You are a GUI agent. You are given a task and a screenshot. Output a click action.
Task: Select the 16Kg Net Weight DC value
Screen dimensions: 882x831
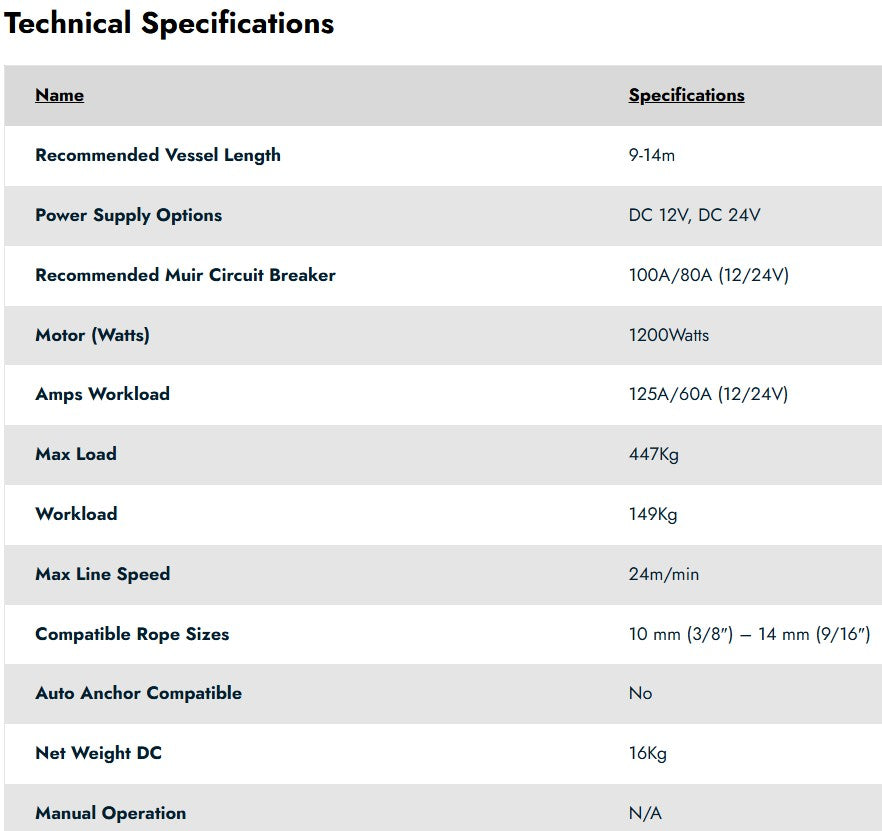(x=647, y=753)
